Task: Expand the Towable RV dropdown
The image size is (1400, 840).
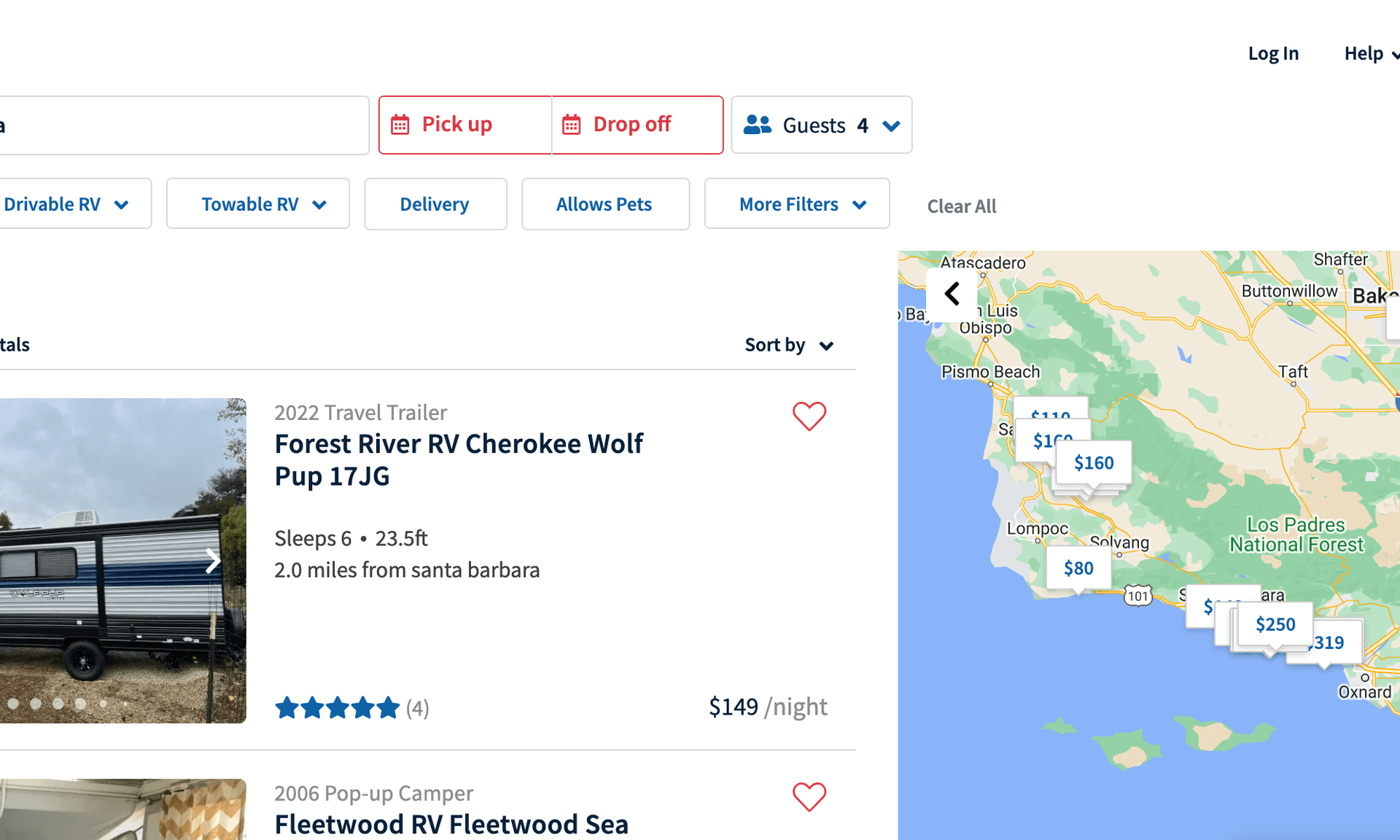Action: point(257,204)
